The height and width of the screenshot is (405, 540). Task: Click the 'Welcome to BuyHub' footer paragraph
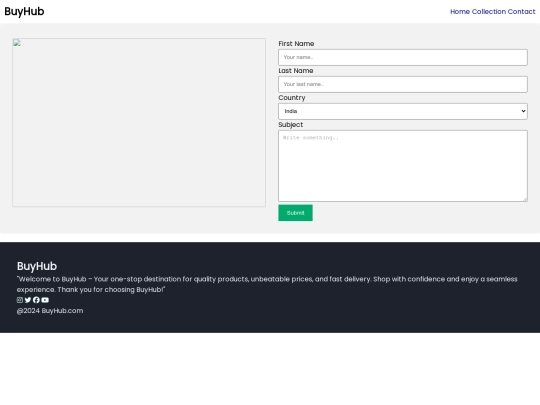[267, 284]
